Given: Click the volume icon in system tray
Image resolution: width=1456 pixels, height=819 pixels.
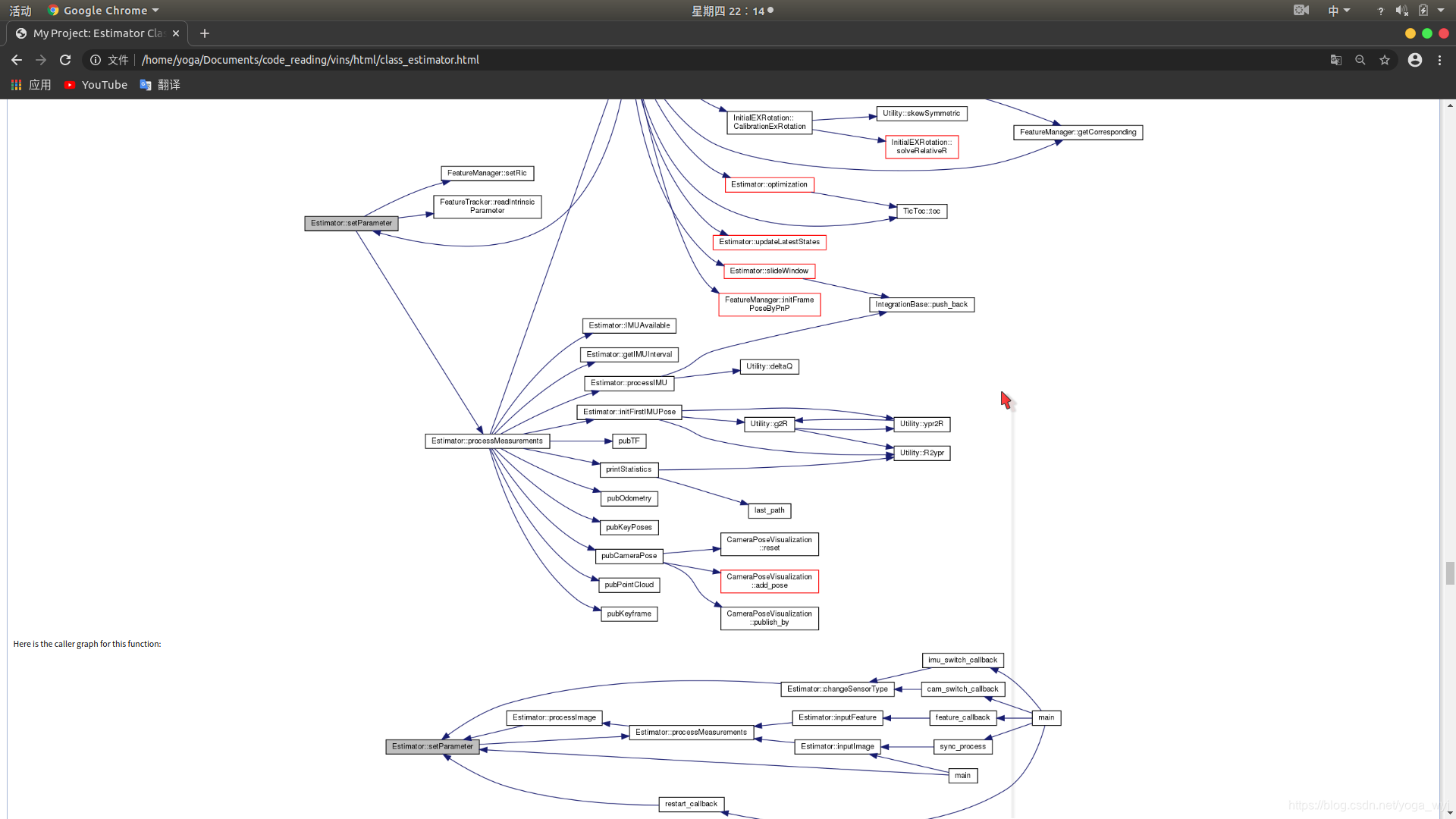Looking at the screenshot, I should click(1401, 11).
